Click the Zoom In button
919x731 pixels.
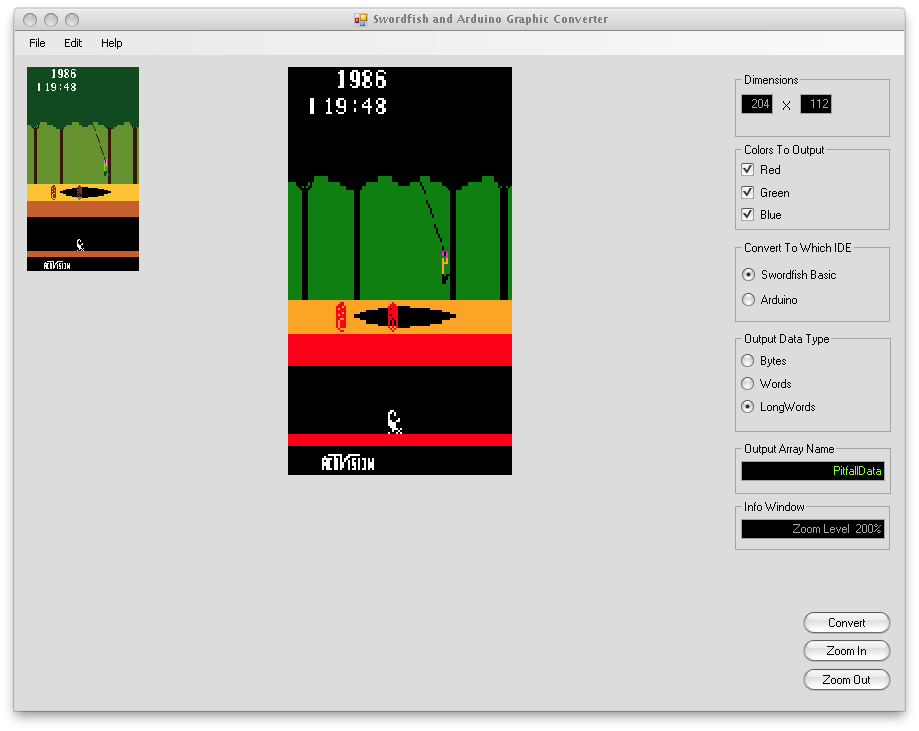[846, 651]
